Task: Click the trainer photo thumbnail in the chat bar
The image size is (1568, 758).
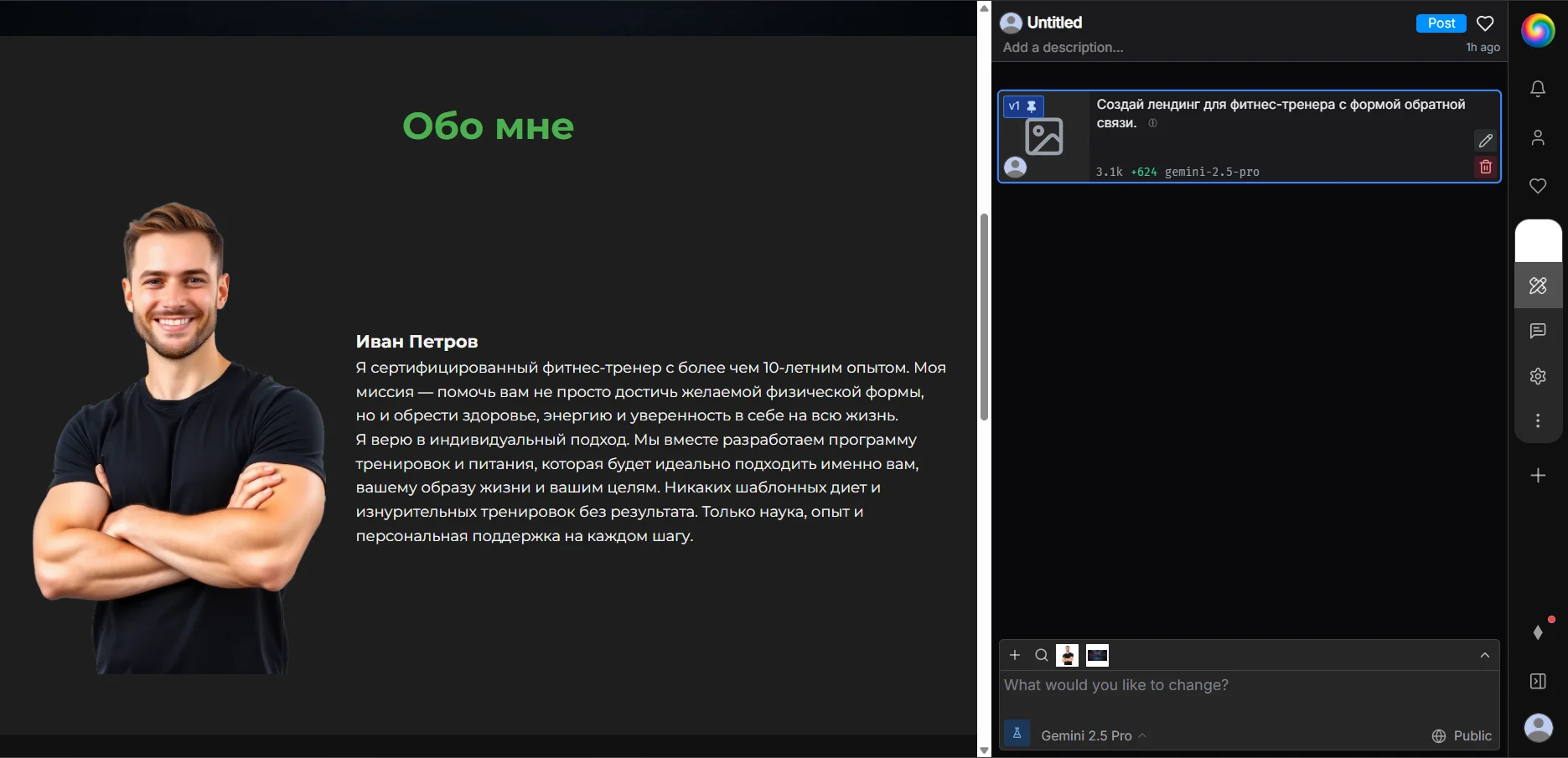Action: [1067, 655]
